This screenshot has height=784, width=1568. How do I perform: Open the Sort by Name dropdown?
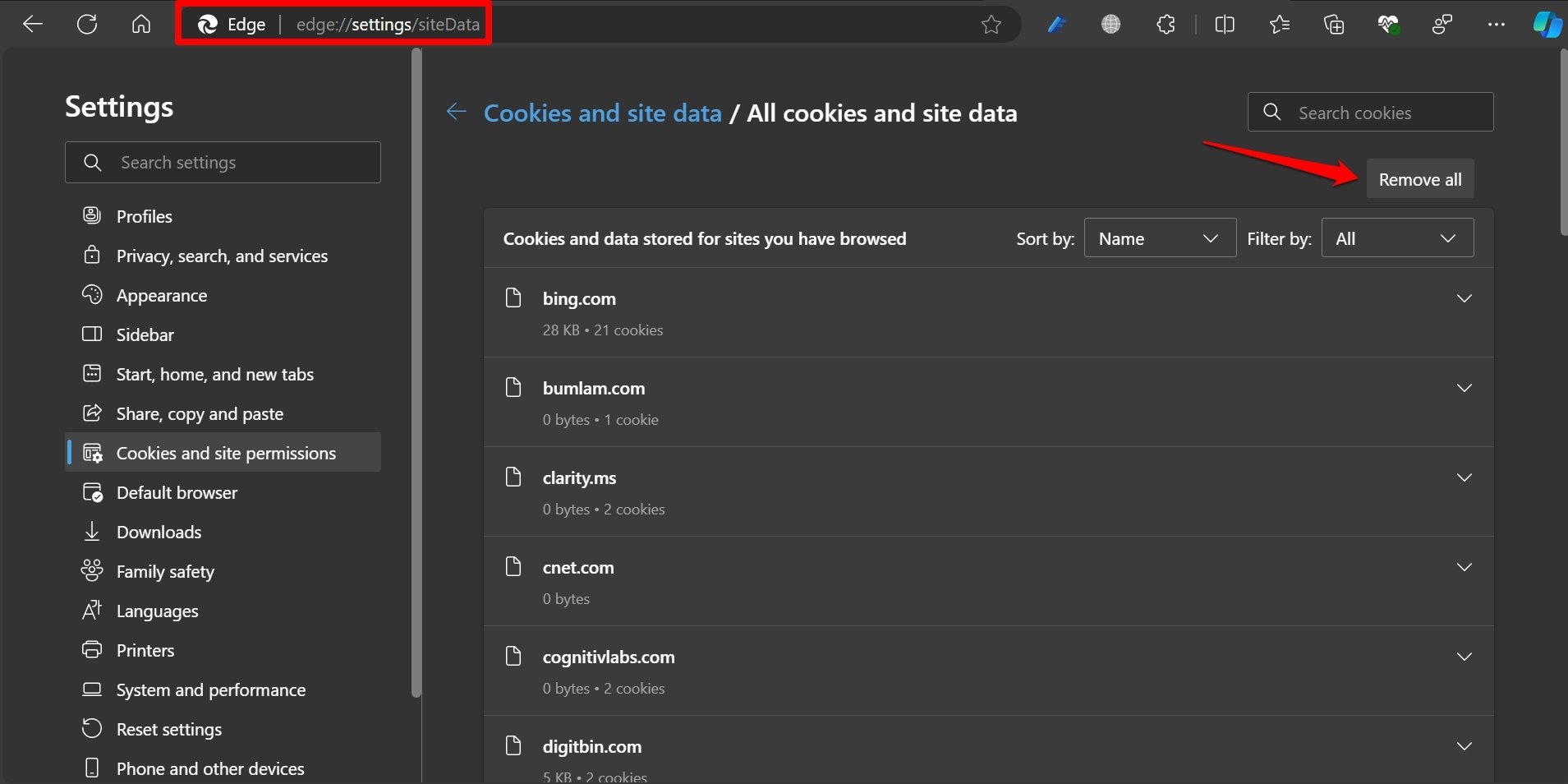coord(1160,238)
